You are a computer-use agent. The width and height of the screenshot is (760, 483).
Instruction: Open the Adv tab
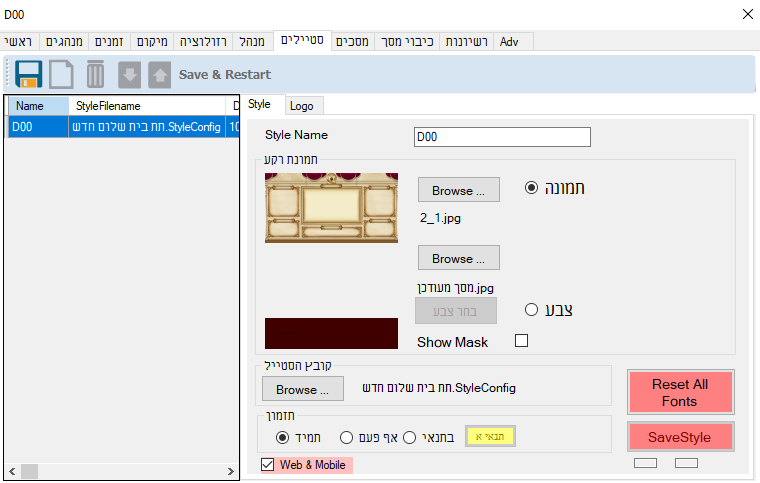point(510,41)
